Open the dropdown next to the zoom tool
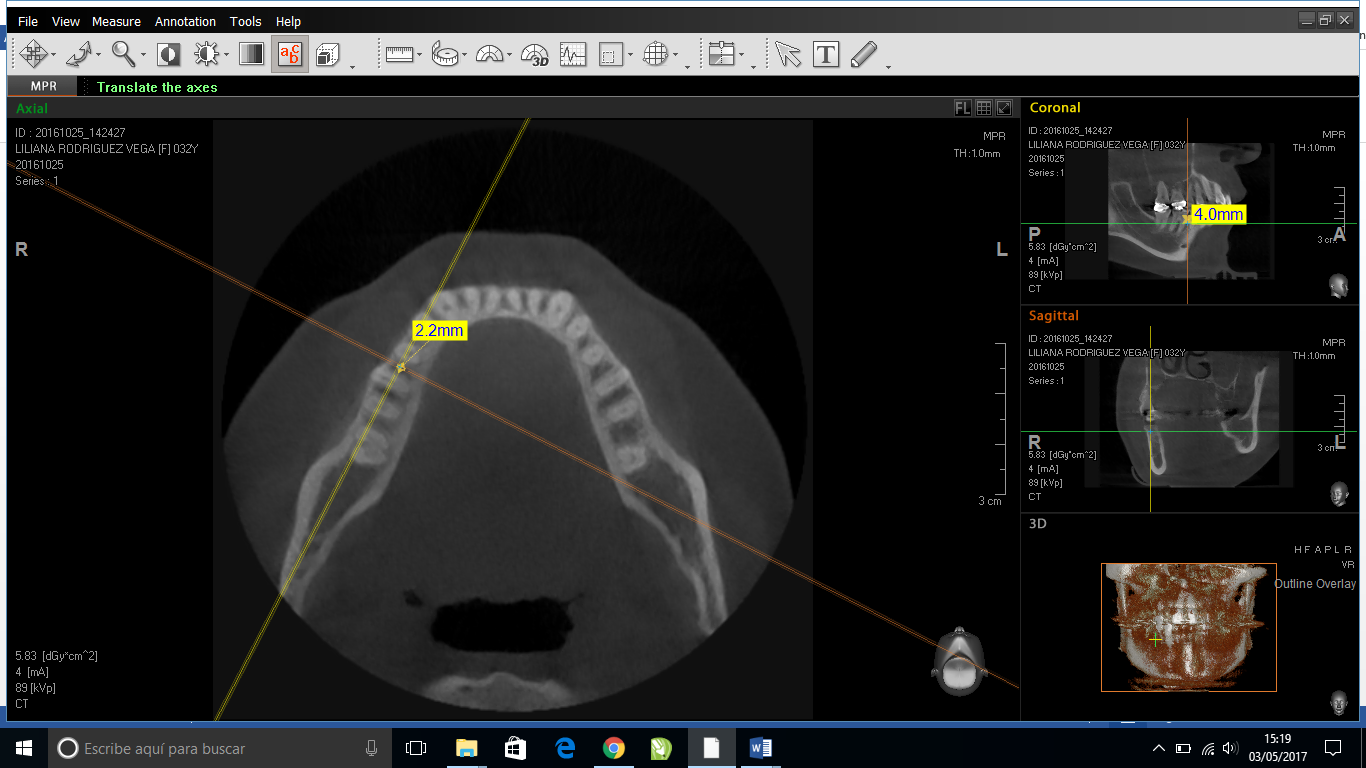Image resolution: width=1366 pixels, height=768 pixels. pyautogui.click(x=143, y=56)
